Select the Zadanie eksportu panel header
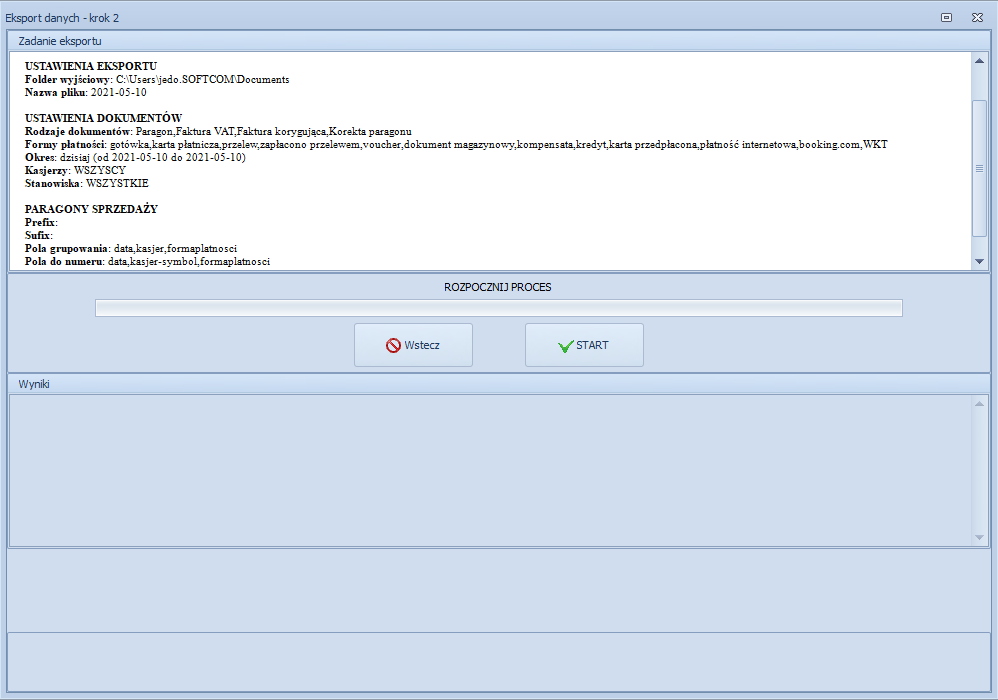Viewport: 998px width, 700px height. pyautogui.click(x=60, y=41)
